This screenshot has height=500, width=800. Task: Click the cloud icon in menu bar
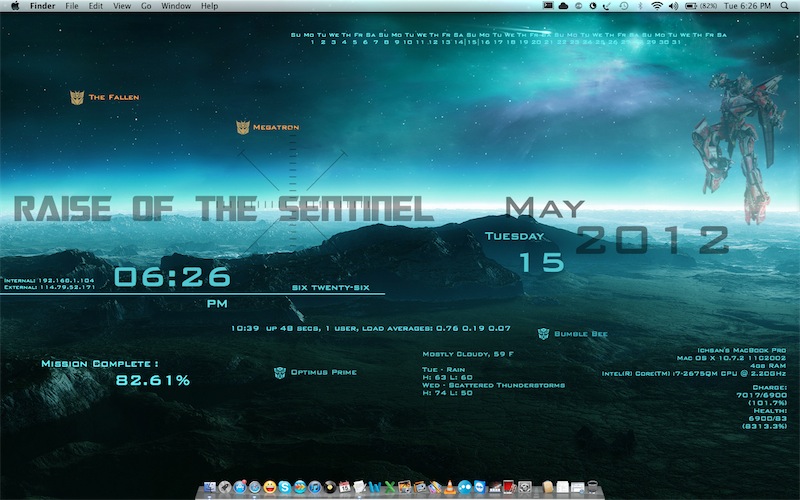tap(563, 6)
